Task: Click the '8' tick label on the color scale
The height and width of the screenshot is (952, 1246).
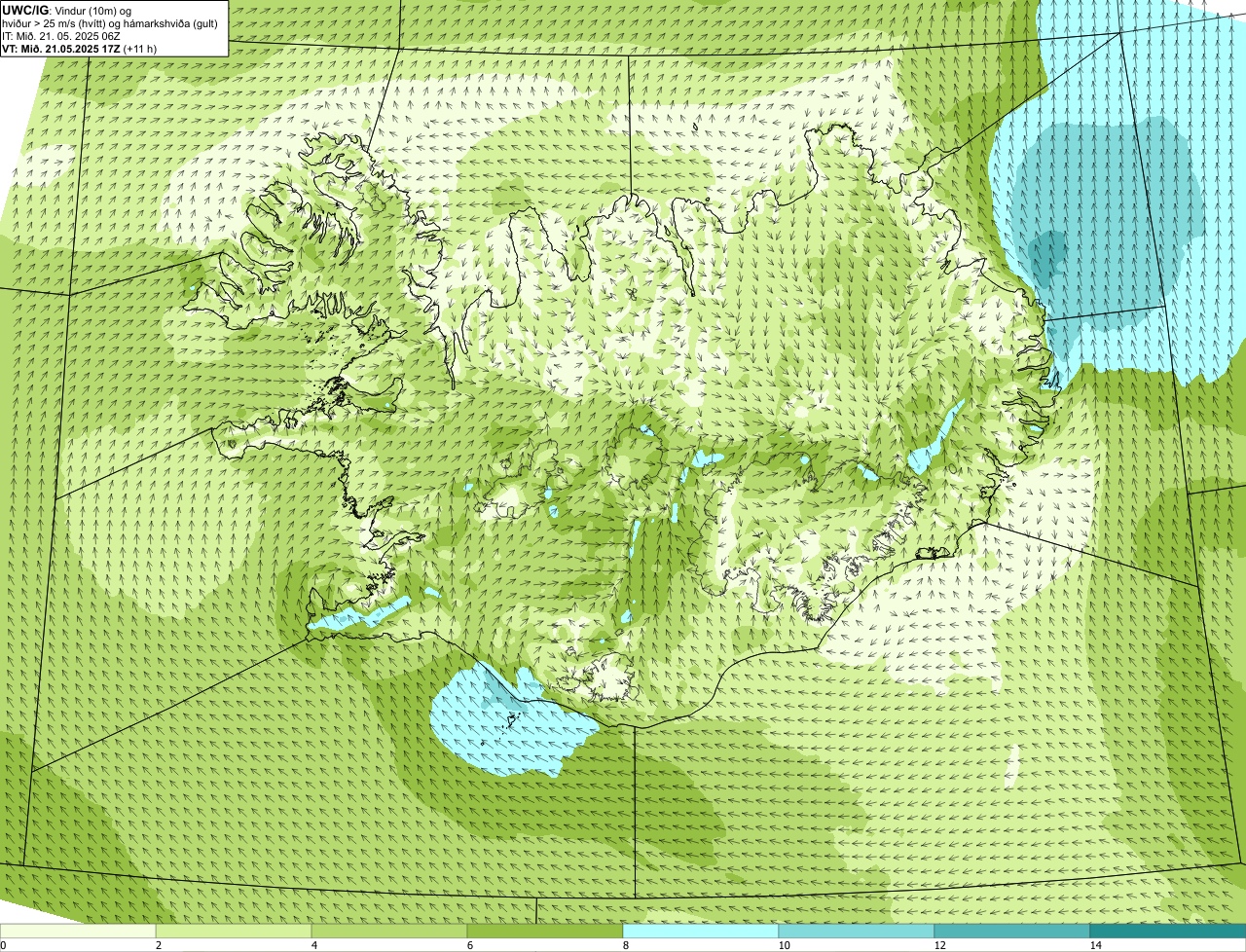Action: click(x=625, y=945)
